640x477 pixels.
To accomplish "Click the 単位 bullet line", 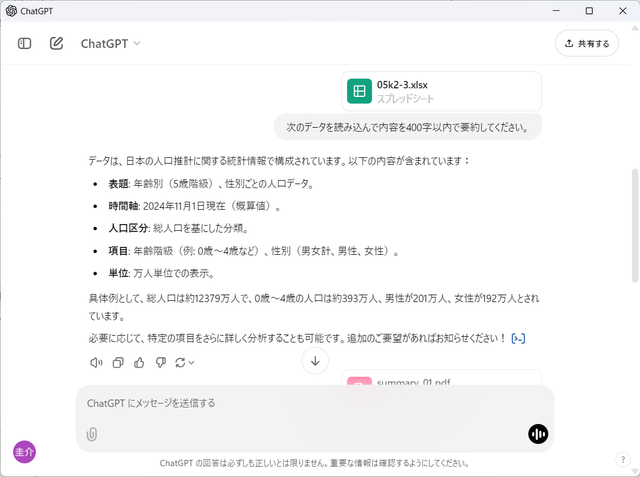I will click(x=162, y=273).
